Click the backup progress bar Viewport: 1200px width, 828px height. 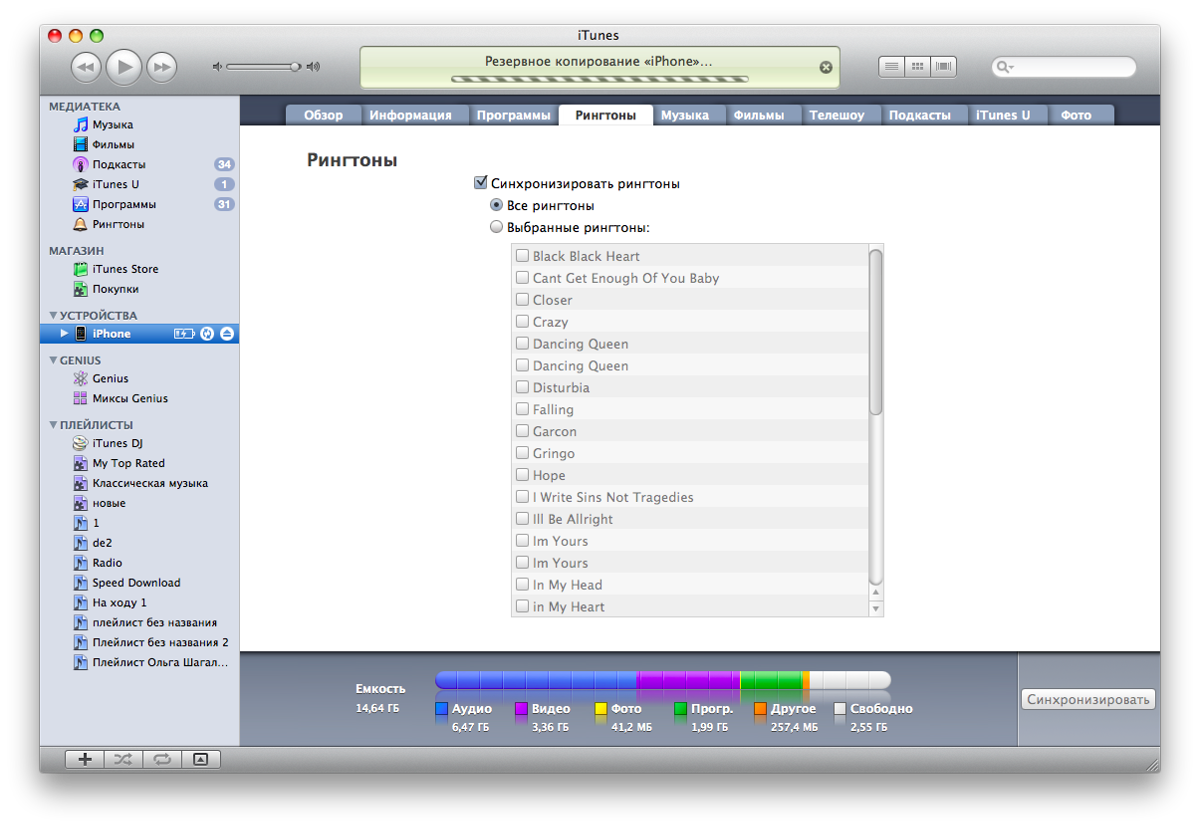click(599, 78)
